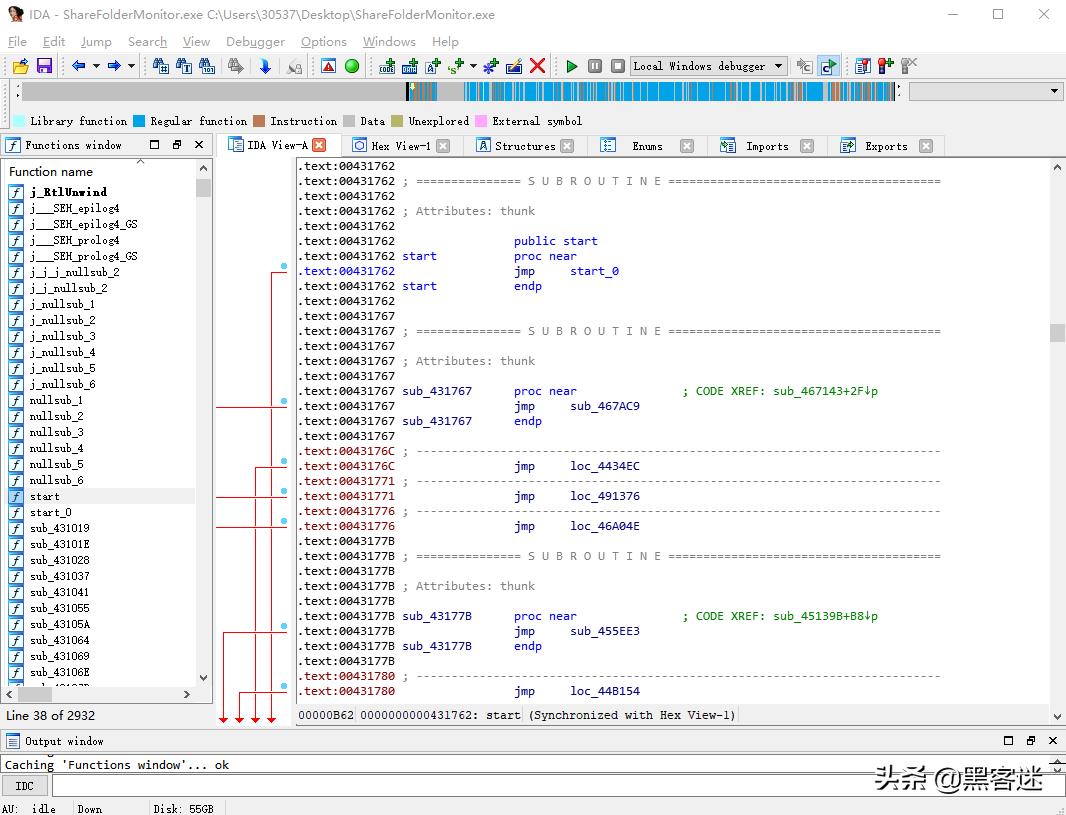This screenshot has height=815, width=1066.
Task: Toggle breakpoint dot at address 00431762
Action: point(284,266)
